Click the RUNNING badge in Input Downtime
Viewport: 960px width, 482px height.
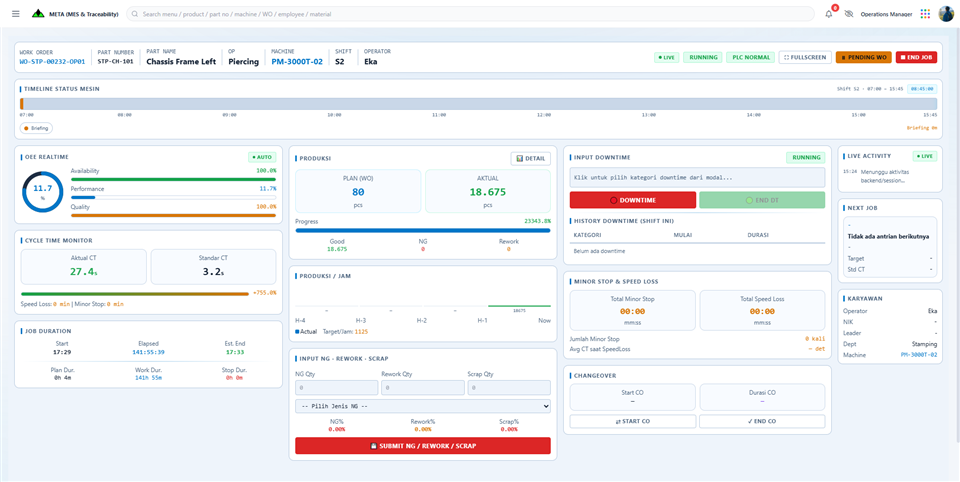coord(806,157)
